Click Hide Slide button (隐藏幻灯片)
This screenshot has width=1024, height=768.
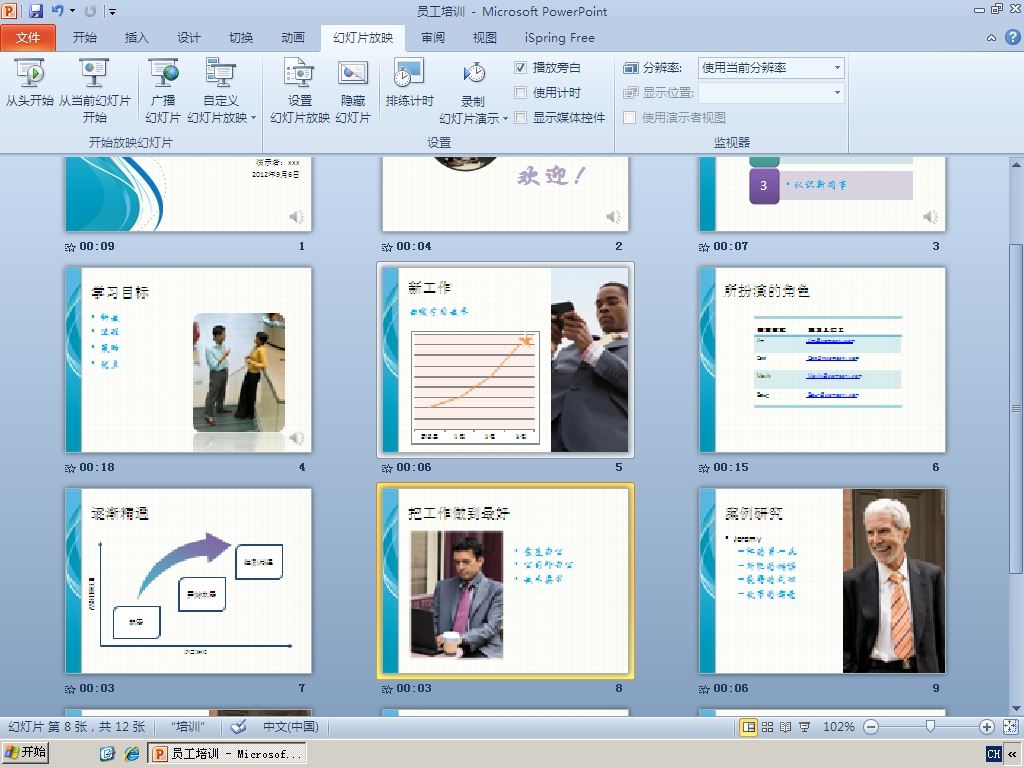point(353,91)
